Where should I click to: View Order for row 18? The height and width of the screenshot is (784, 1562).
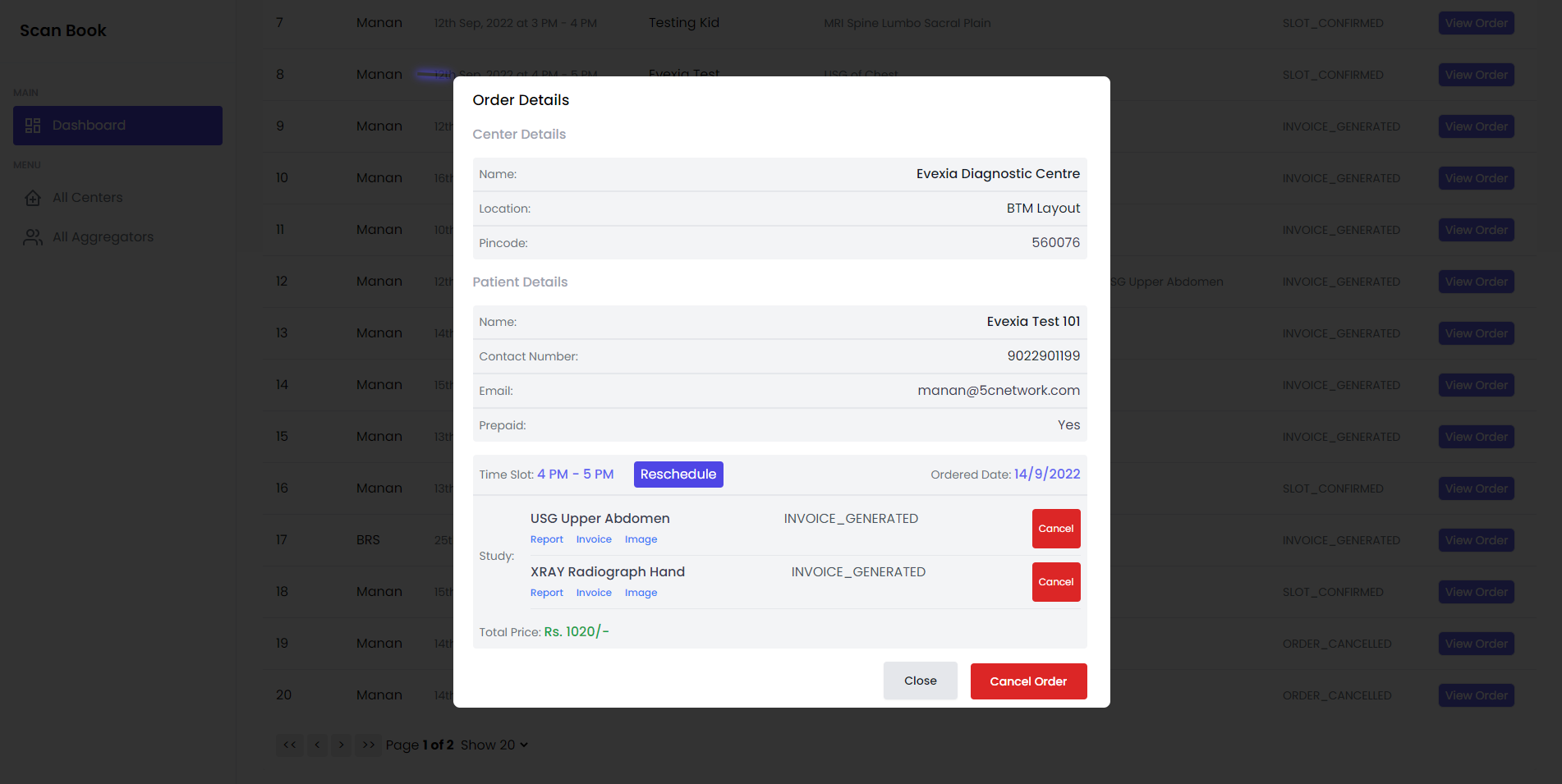pos(1477,592)
